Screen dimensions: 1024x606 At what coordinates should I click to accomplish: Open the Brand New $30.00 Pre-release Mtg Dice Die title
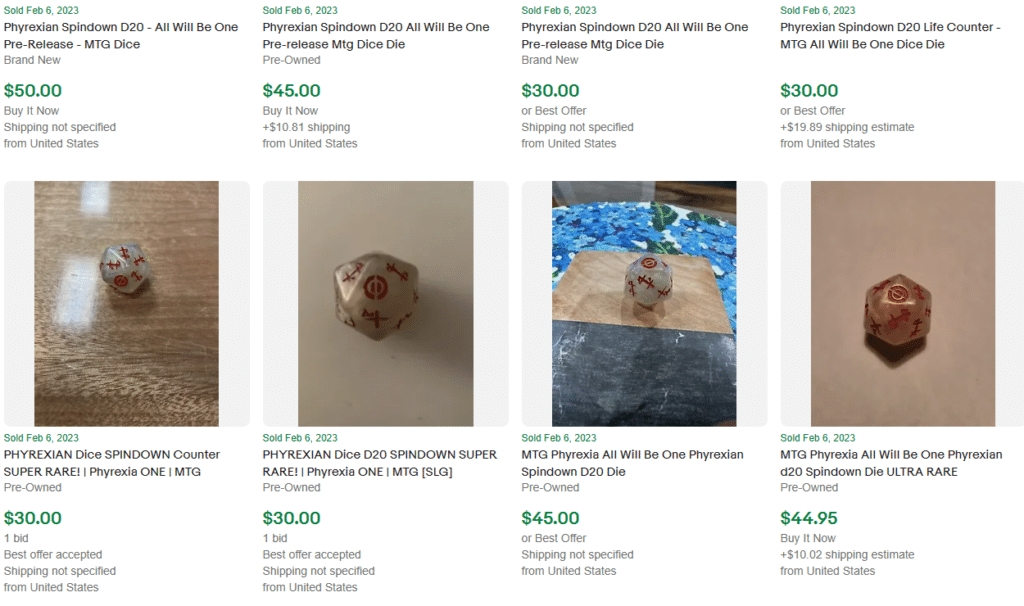pos(634,36)
